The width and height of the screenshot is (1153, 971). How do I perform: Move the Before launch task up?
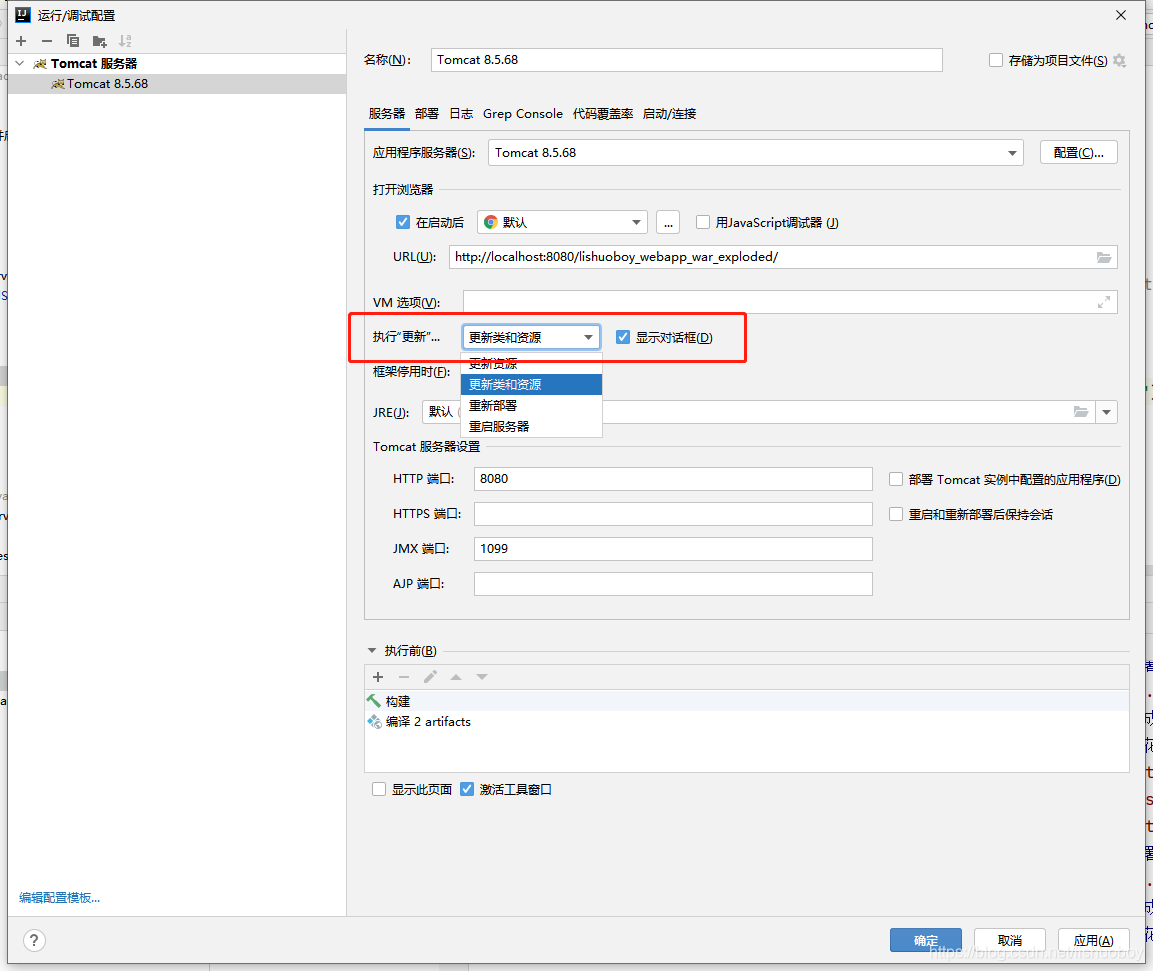pos(456,677)
